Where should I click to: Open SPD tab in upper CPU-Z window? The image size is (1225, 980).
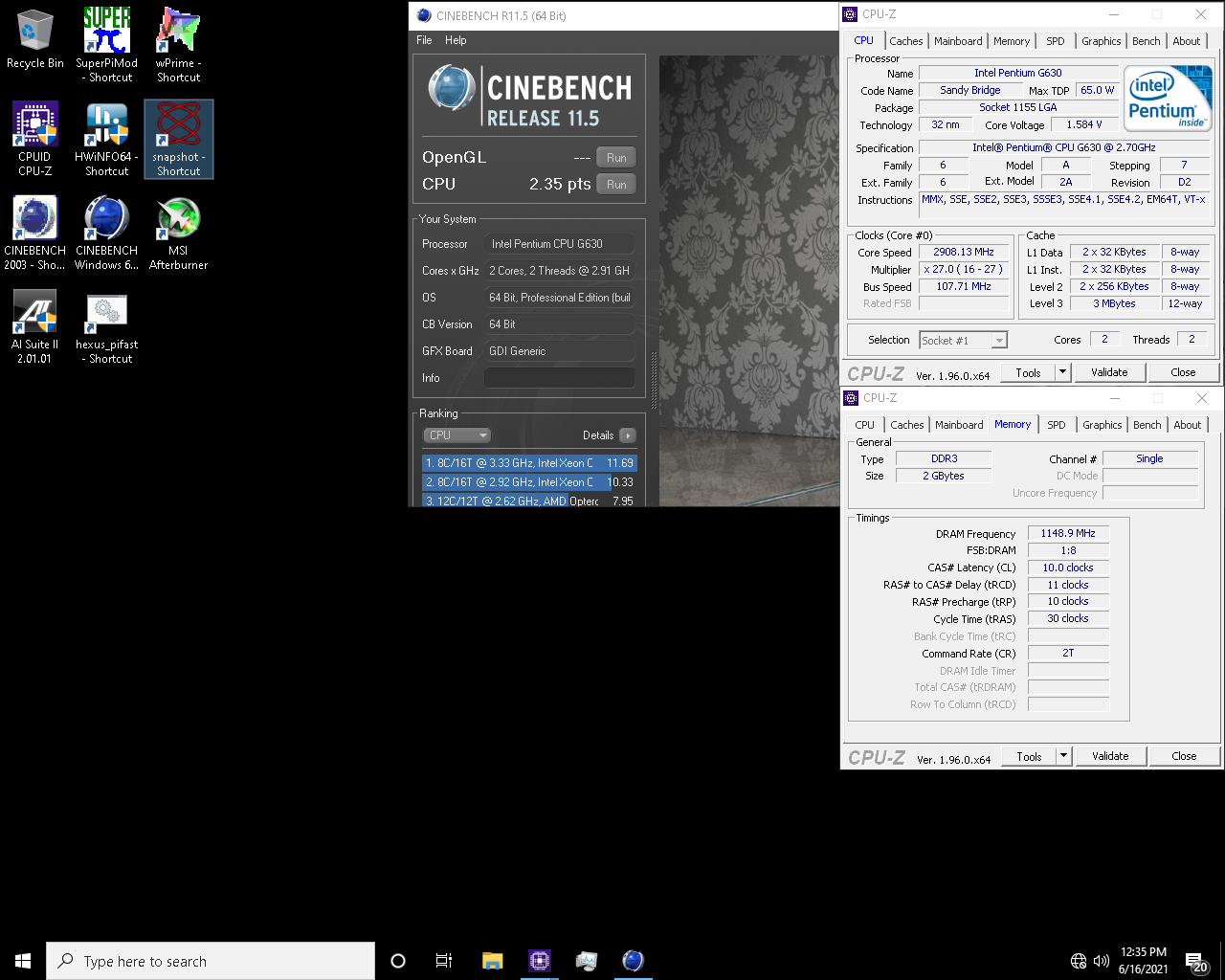pos(1056,41)
